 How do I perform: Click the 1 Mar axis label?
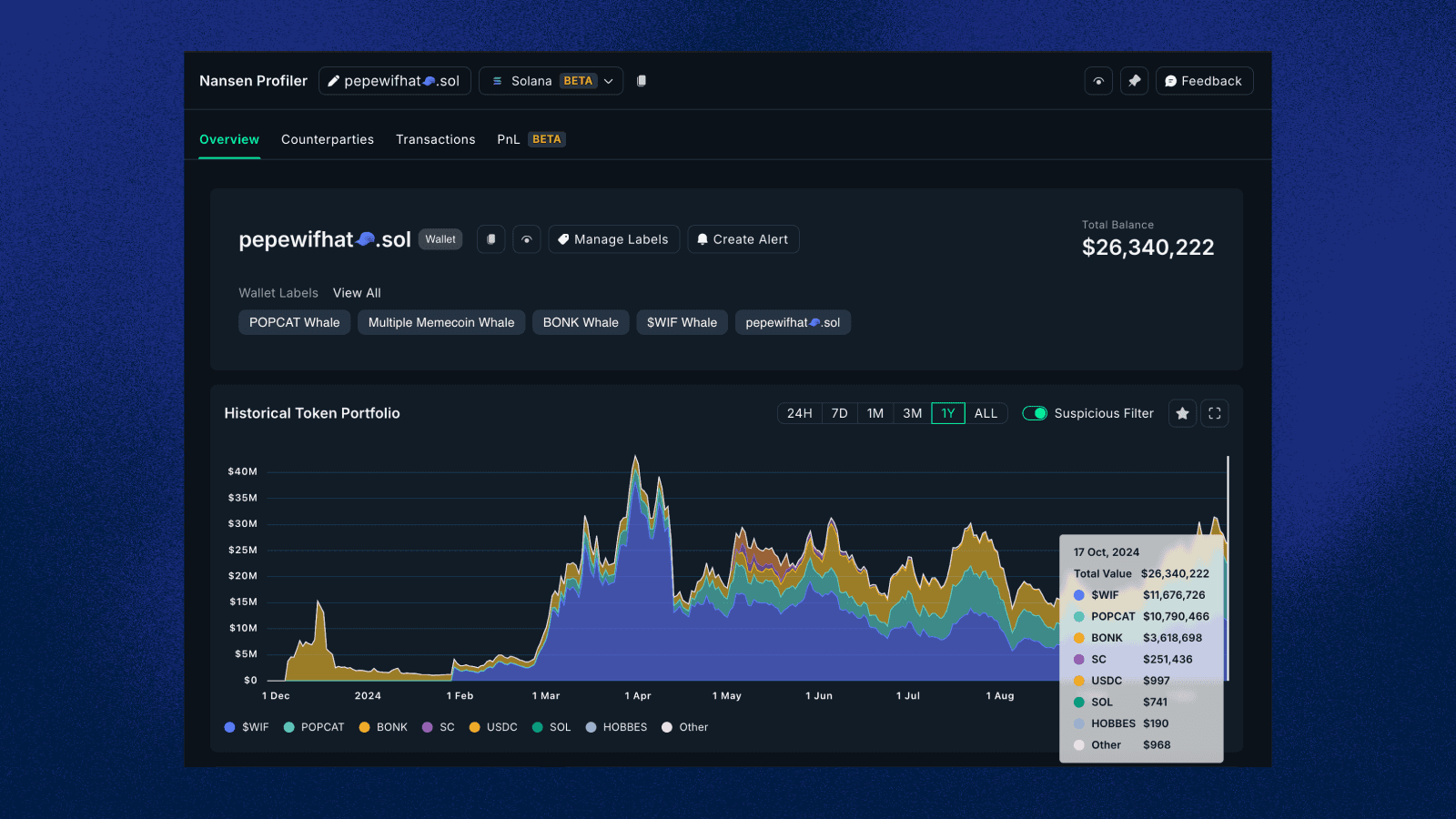(x=546, y=696)
